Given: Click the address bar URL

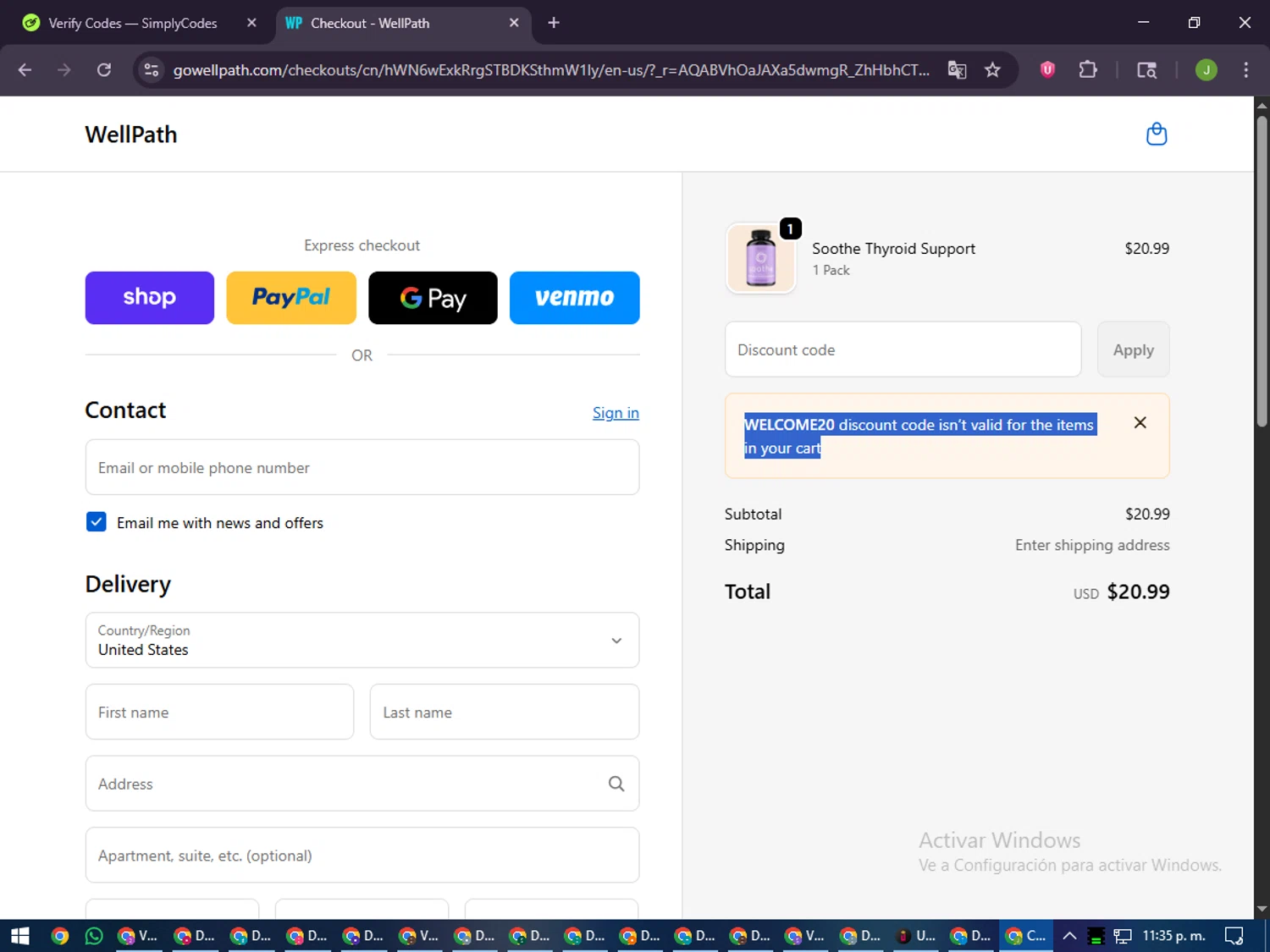Looking at the screenshot, I should click(551, 69).
